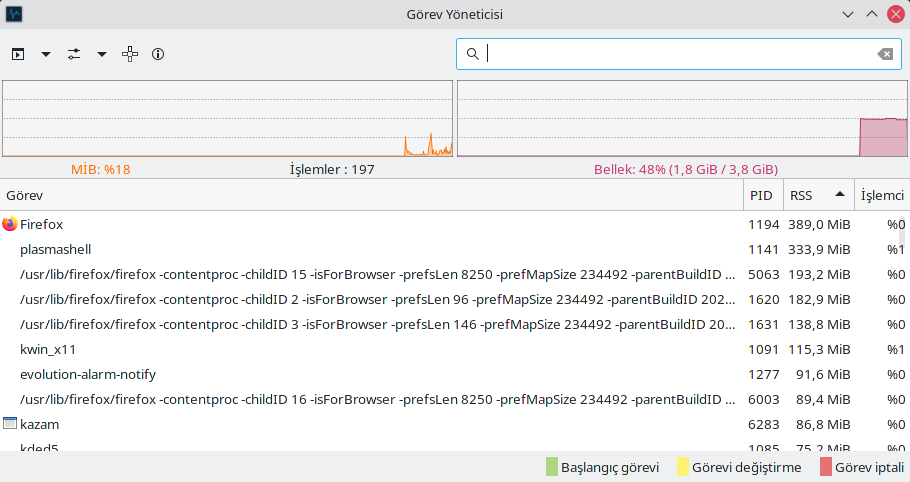Select the evolution-alarm-notify process row
This screenshot has width=910, height=482.
coord(453,374)
